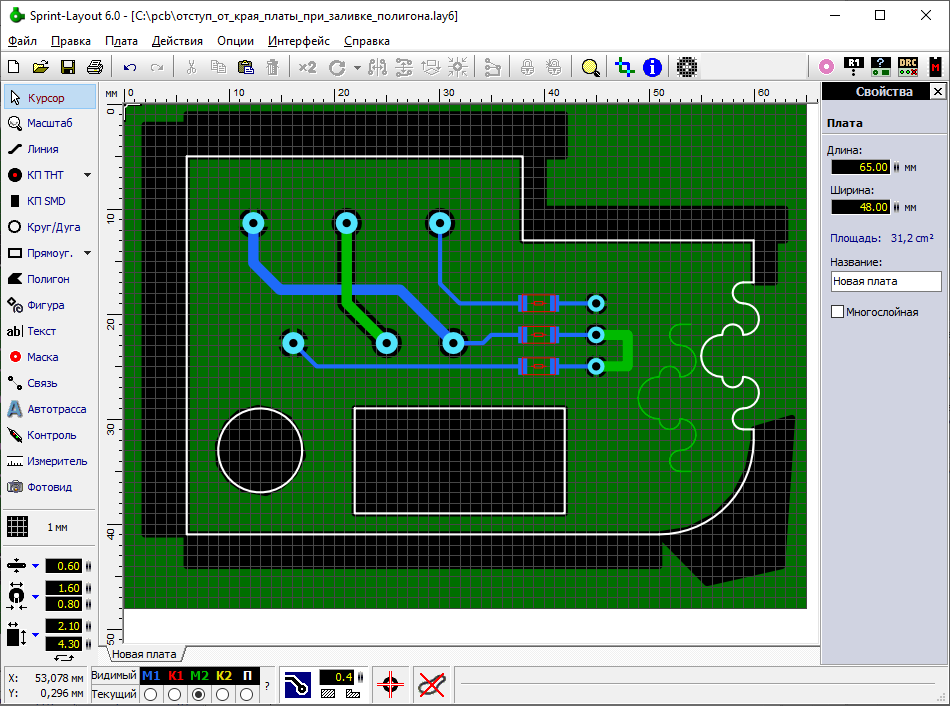Set K2 as the current layer
Viewport: 950px width, 706px height.
pos(223,694)
